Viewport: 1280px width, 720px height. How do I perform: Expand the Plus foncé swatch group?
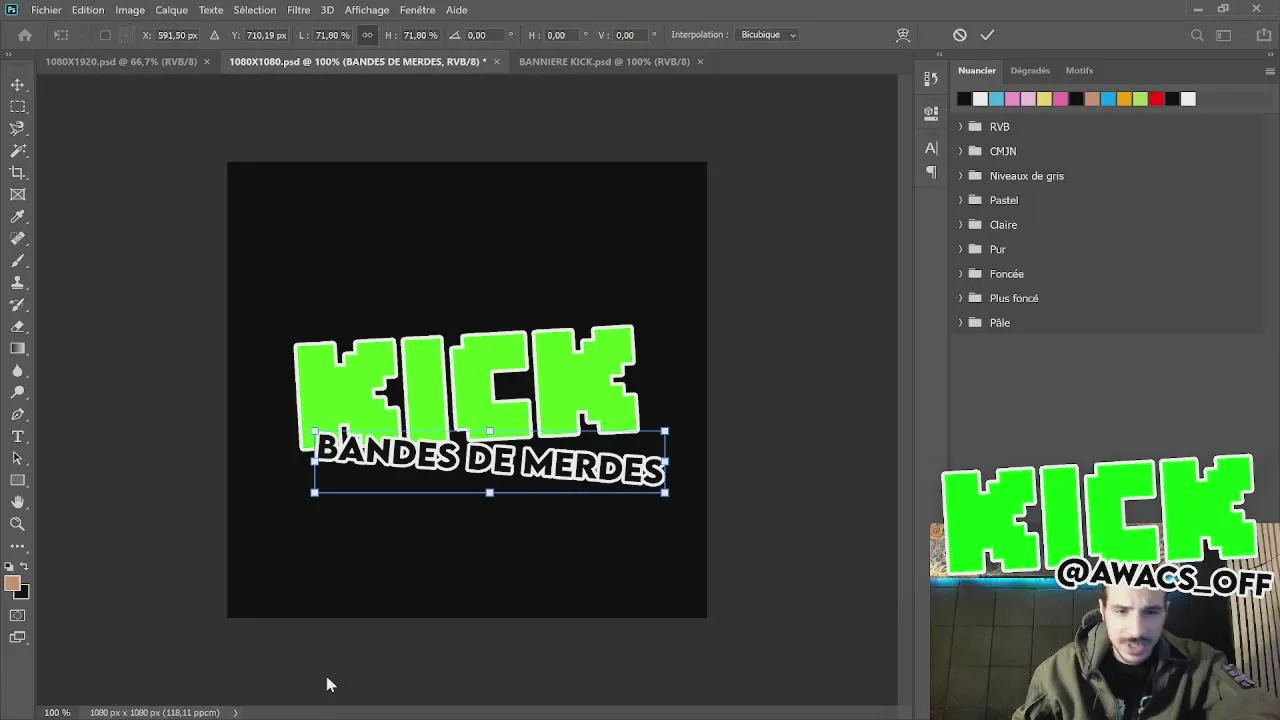coord(961,298)
